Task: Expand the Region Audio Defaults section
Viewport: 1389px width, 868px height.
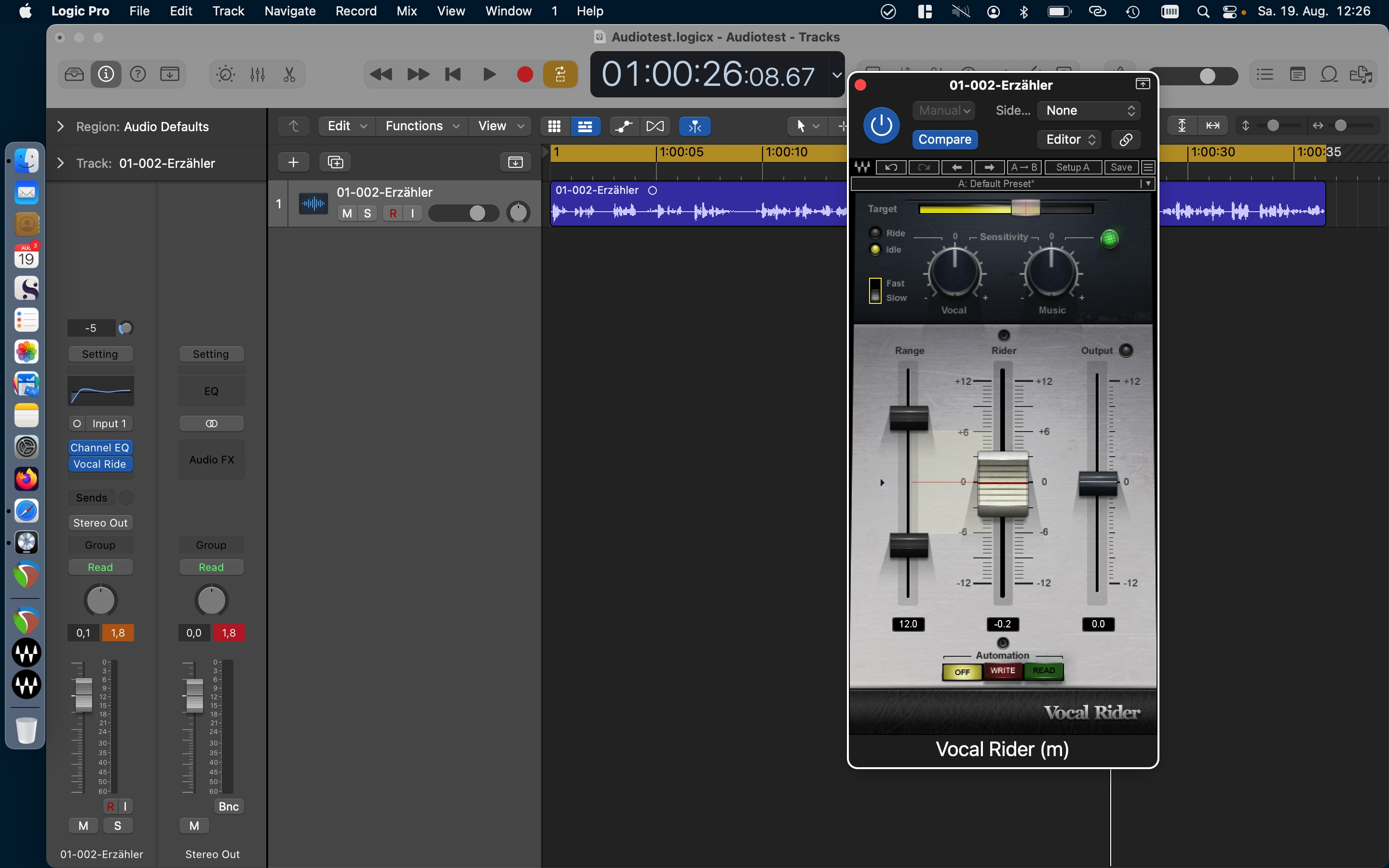Action: 60,126
